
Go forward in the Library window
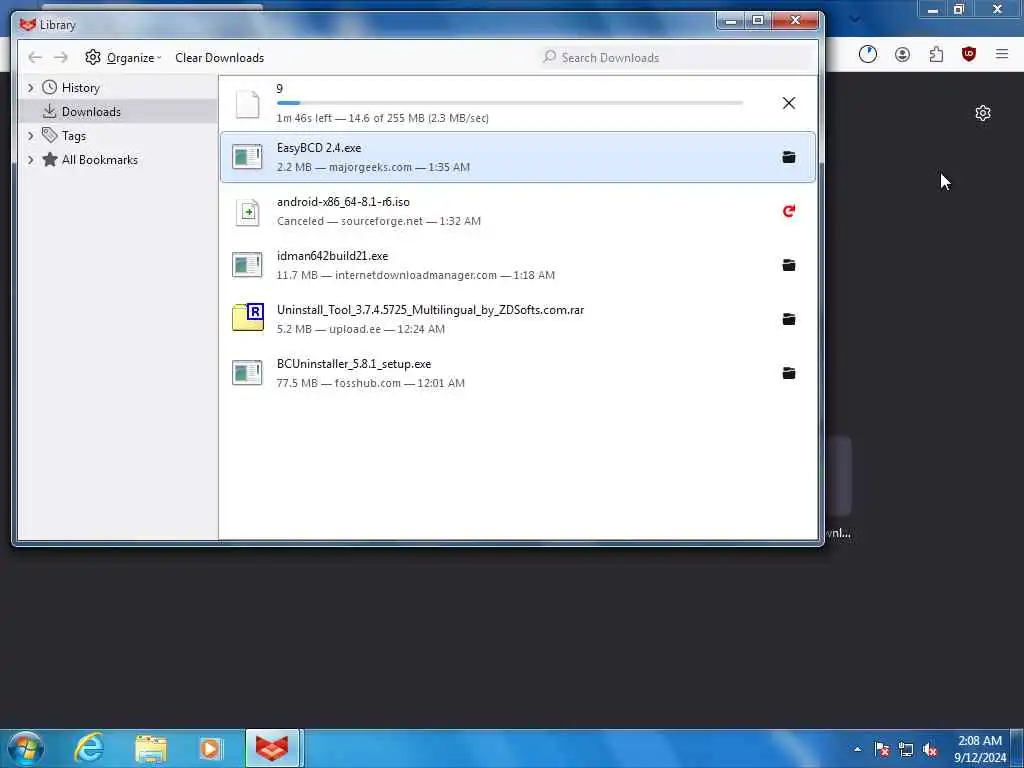point(61,57)
